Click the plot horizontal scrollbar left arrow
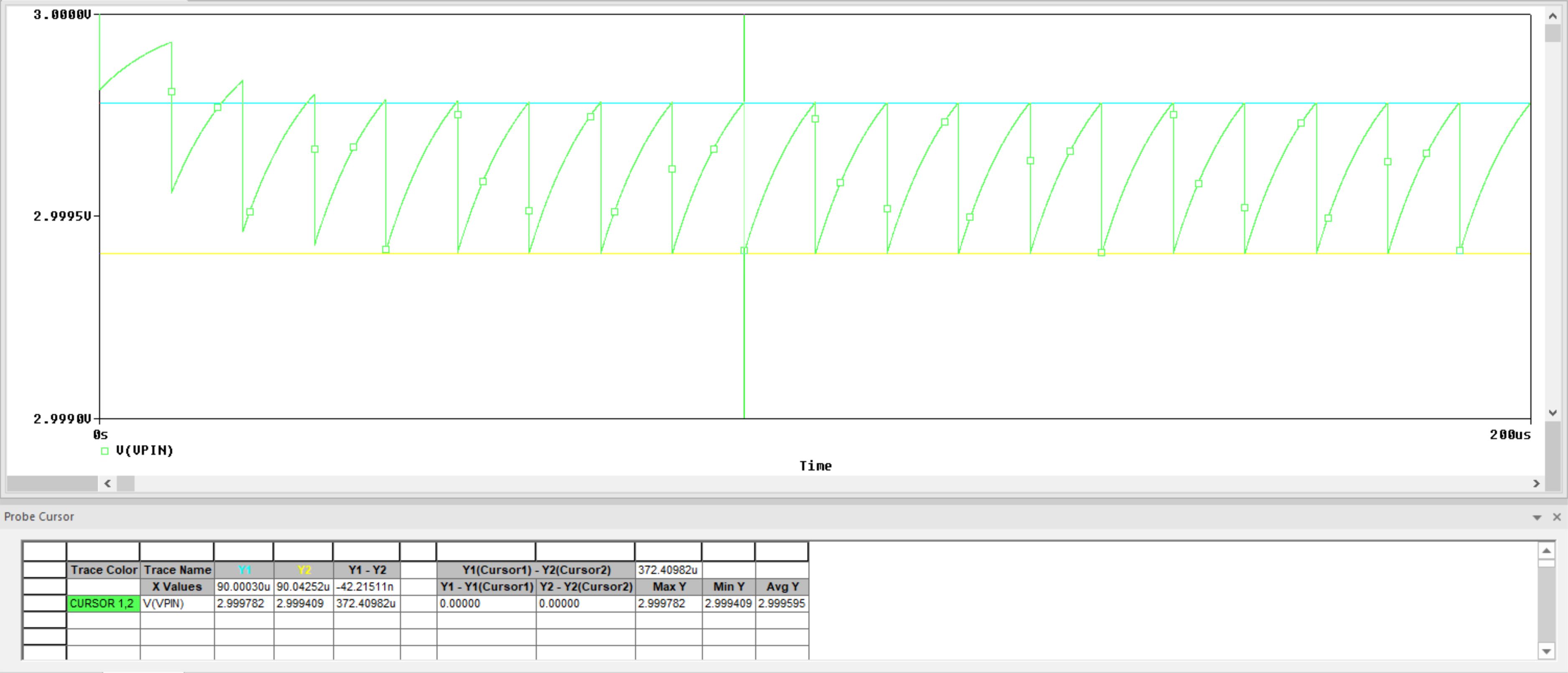The width and height of the screenshot is (1568, 673). click(x=108, y=484)
